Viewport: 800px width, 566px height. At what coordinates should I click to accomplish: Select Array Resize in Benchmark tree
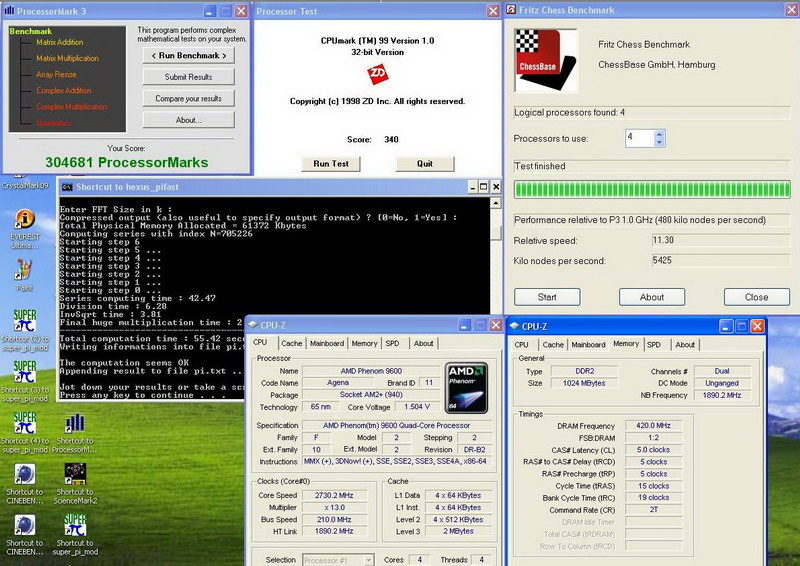[56, 75]
